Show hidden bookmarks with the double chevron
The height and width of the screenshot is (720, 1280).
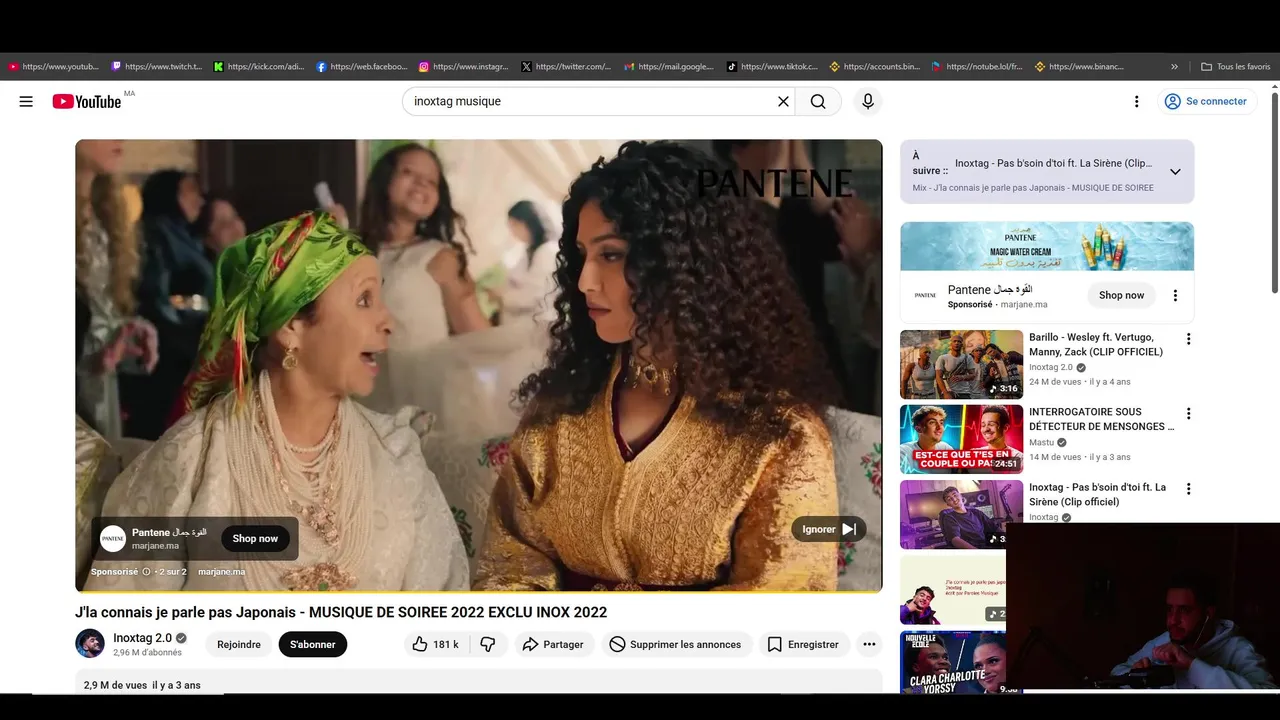1174,67
